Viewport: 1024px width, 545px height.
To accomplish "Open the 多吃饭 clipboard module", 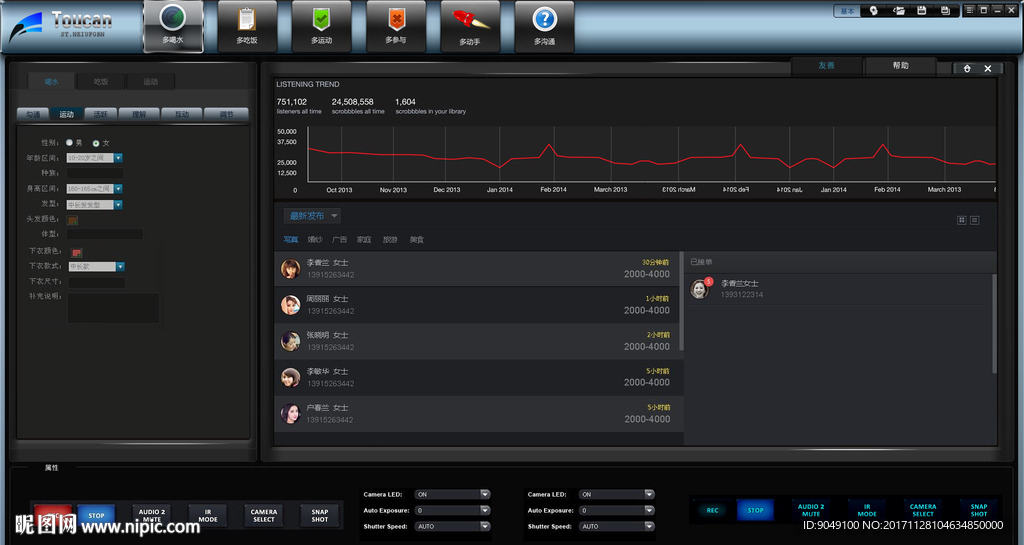I will (x=247, y=27).
